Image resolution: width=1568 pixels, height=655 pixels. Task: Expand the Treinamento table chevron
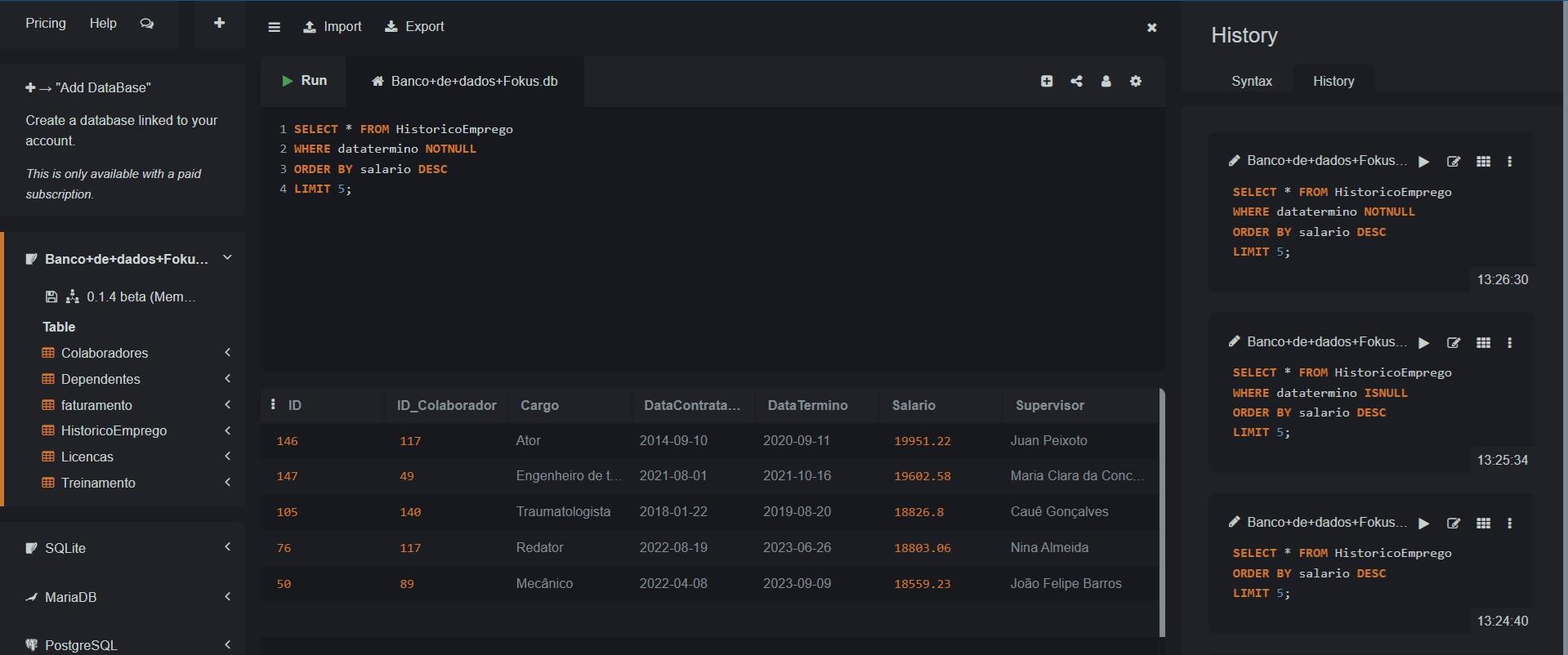pyautogui.click(x=228, y=482)
